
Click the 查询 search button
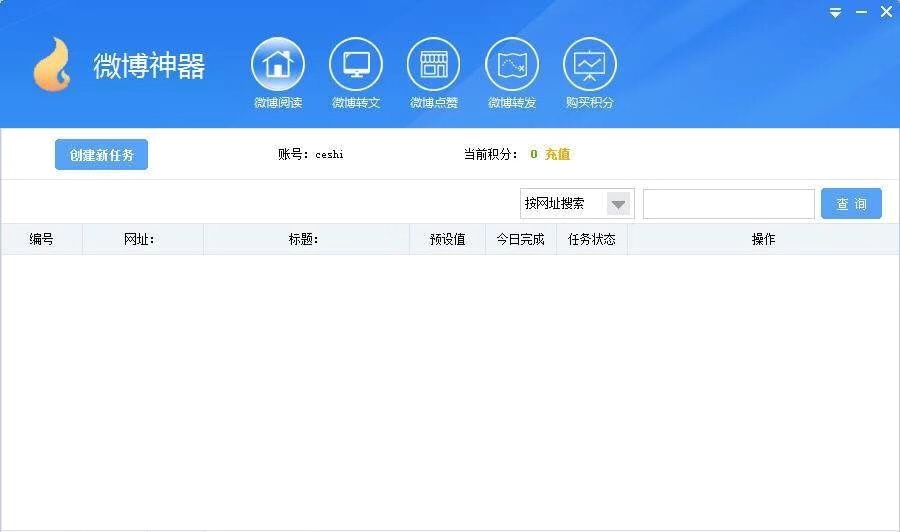click(851, 203)
